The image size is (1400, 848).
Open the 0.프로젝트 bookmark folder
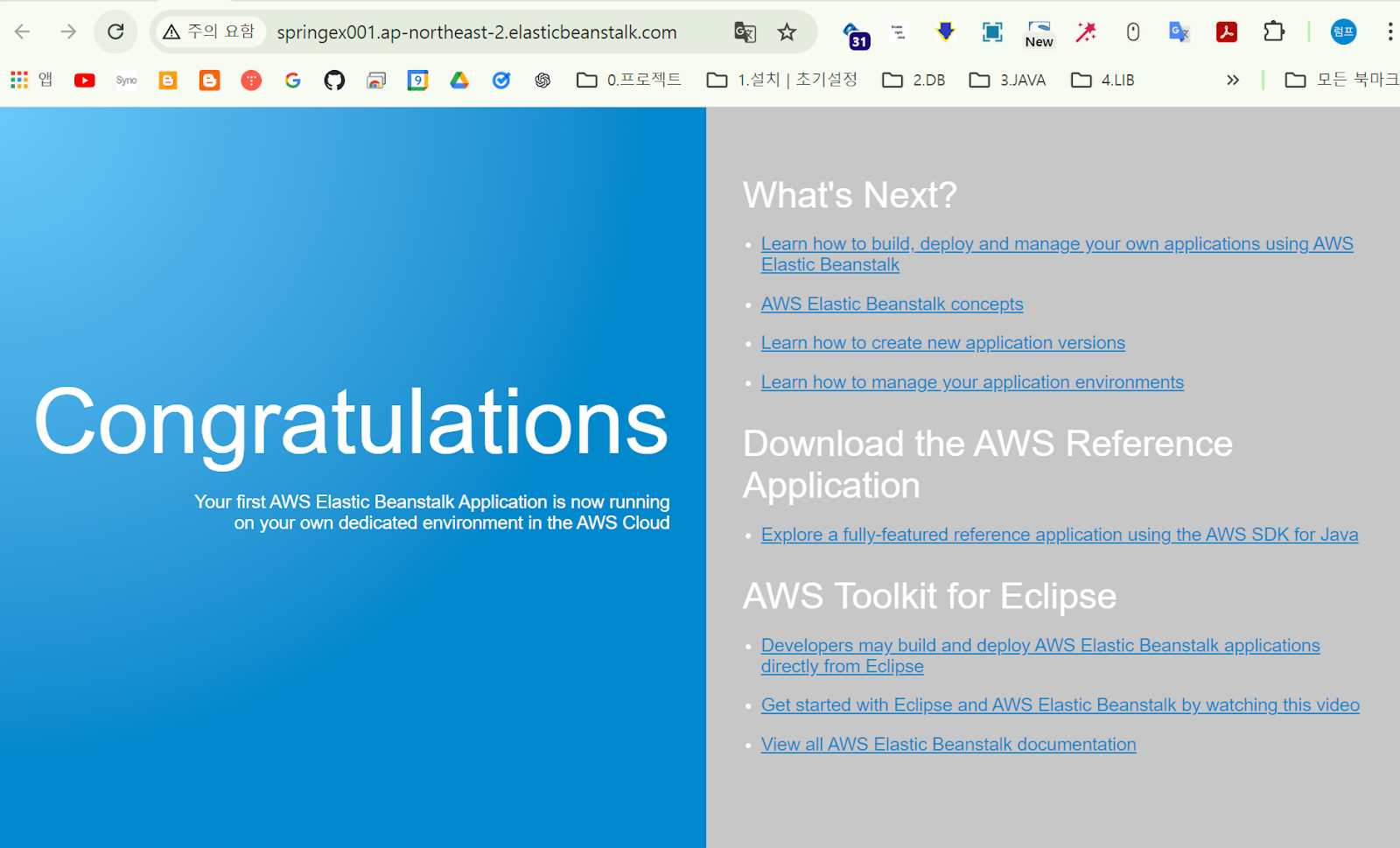pos(628,81)
